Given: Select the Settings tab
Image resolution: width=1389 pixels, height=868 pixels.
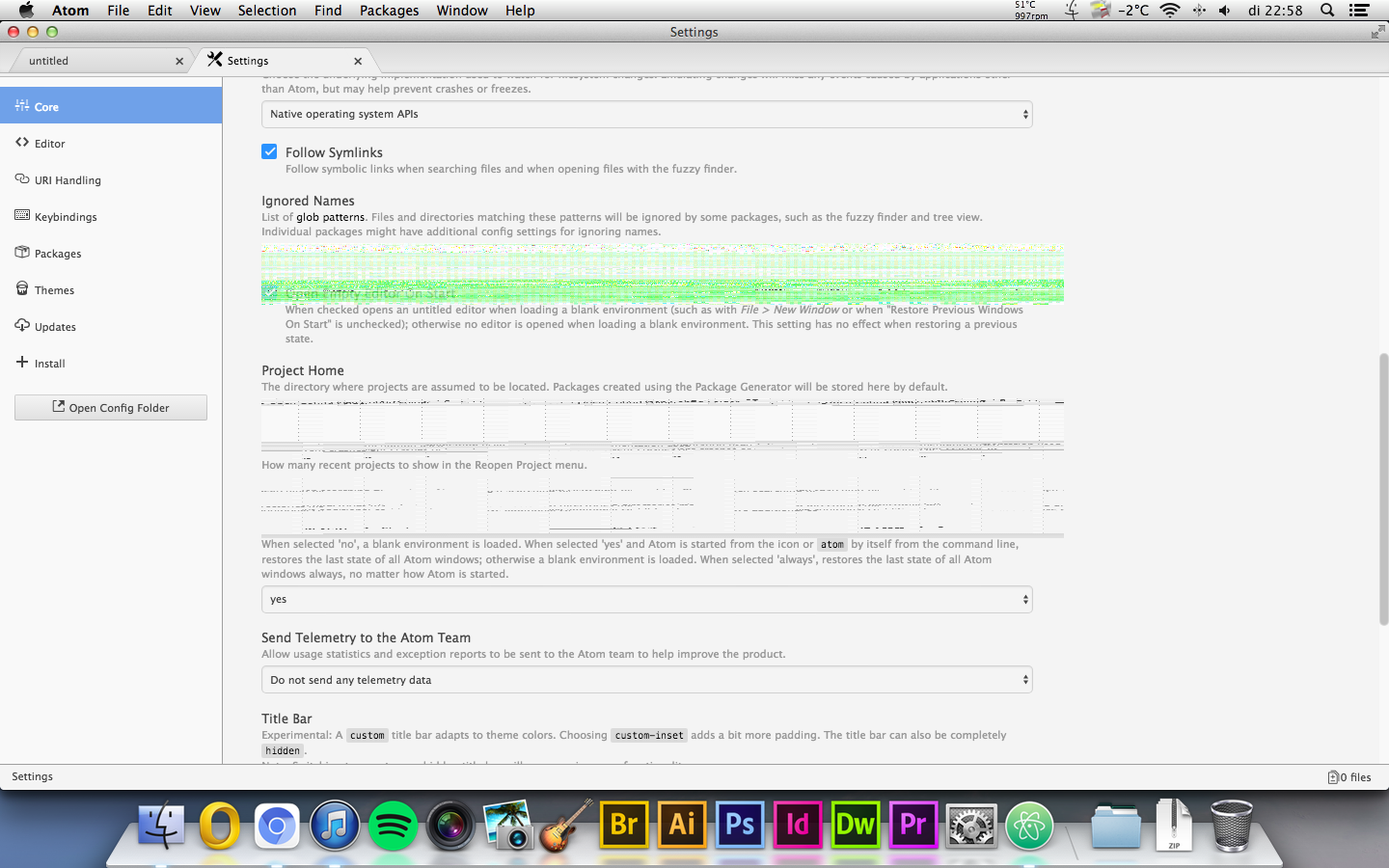Looking at the screenshot, I should pos(285,61).
